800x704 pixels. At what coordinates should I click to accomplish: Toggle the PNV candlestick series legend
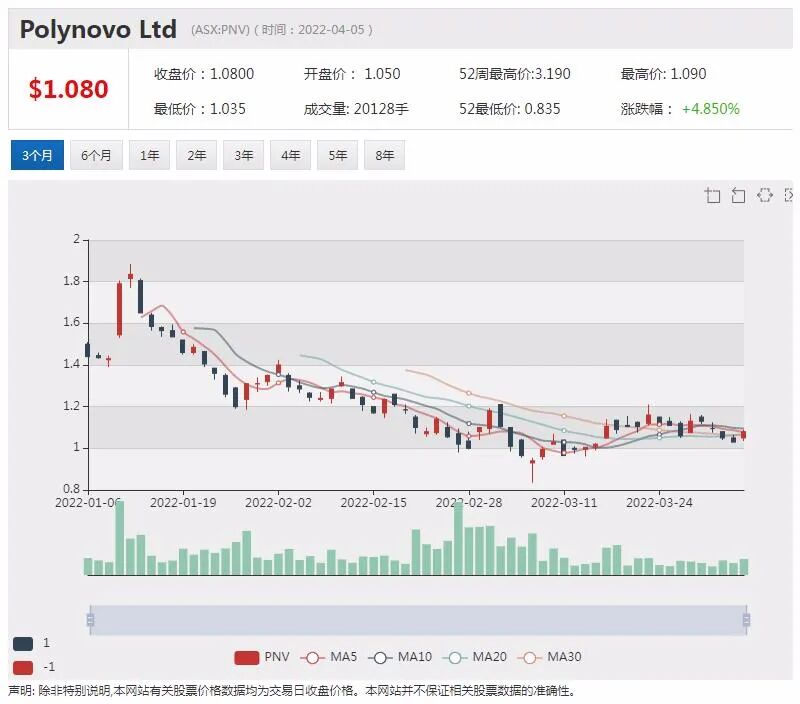(x=262, y=657)
